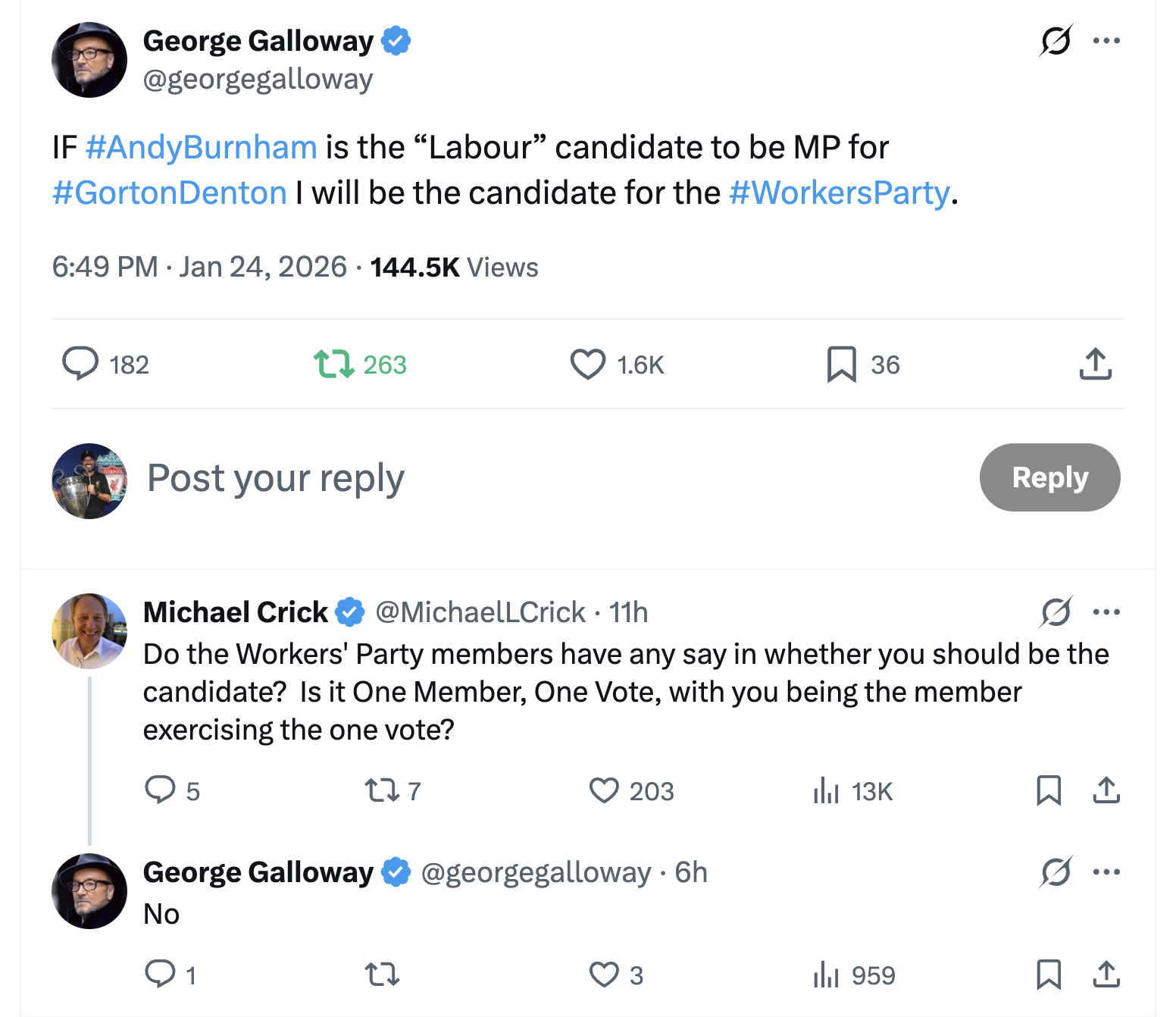Open reply thread on Galloway's main post
1176x1017 pixels.
[x=80, y=364]
